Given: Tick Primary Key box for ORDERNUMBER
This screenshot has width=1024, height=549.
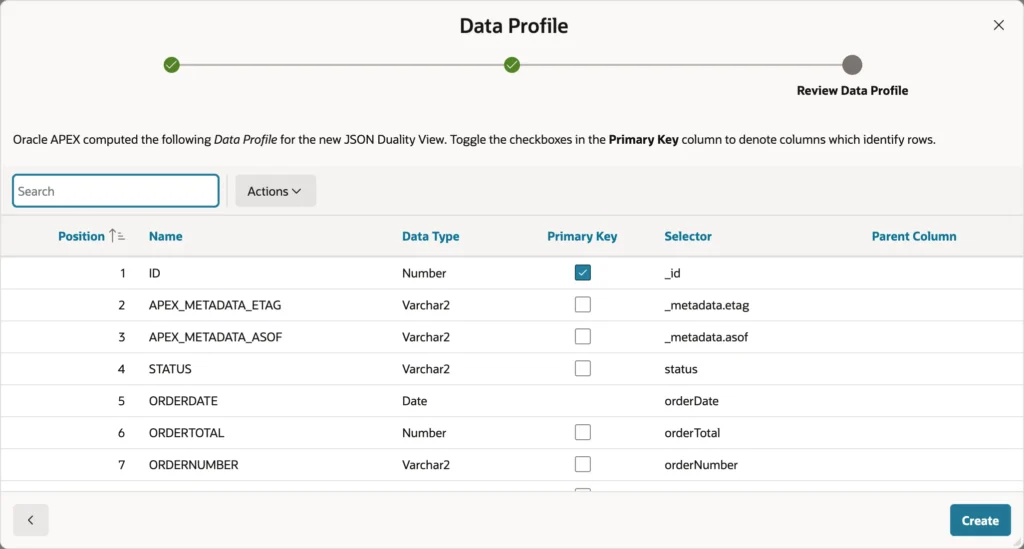Looking at the screenshot, I should point(583,465).
